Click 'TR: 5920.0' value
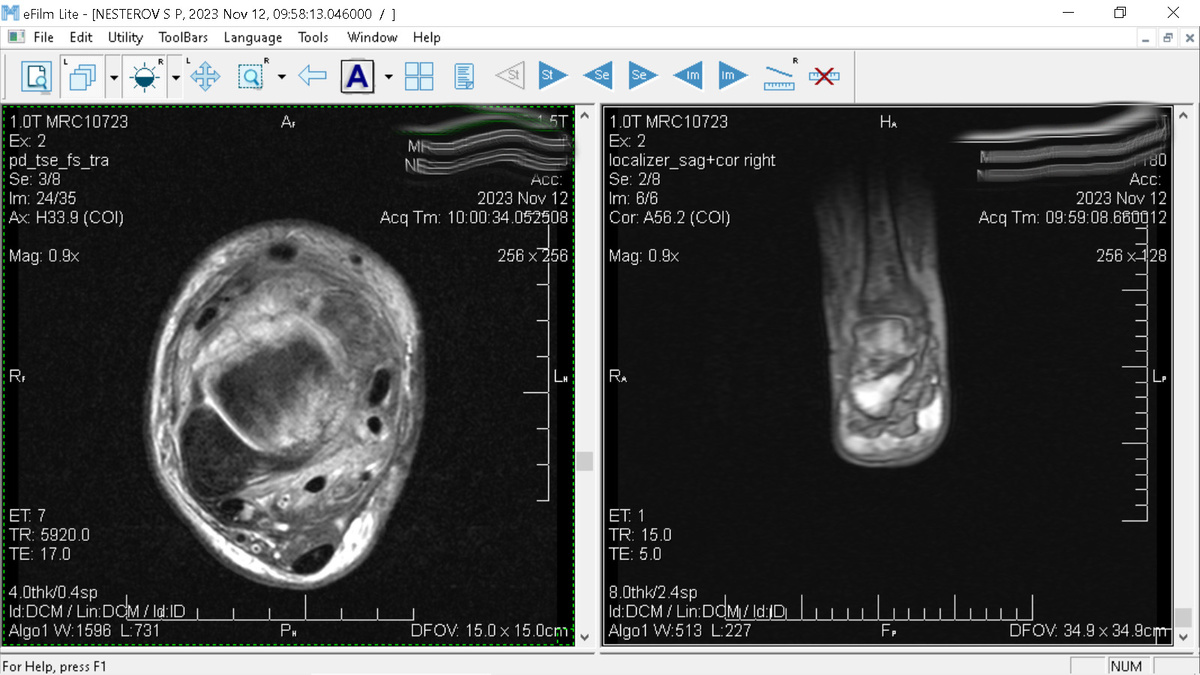The height and width of the screenshot is (675, 1200). pos(49,535)
